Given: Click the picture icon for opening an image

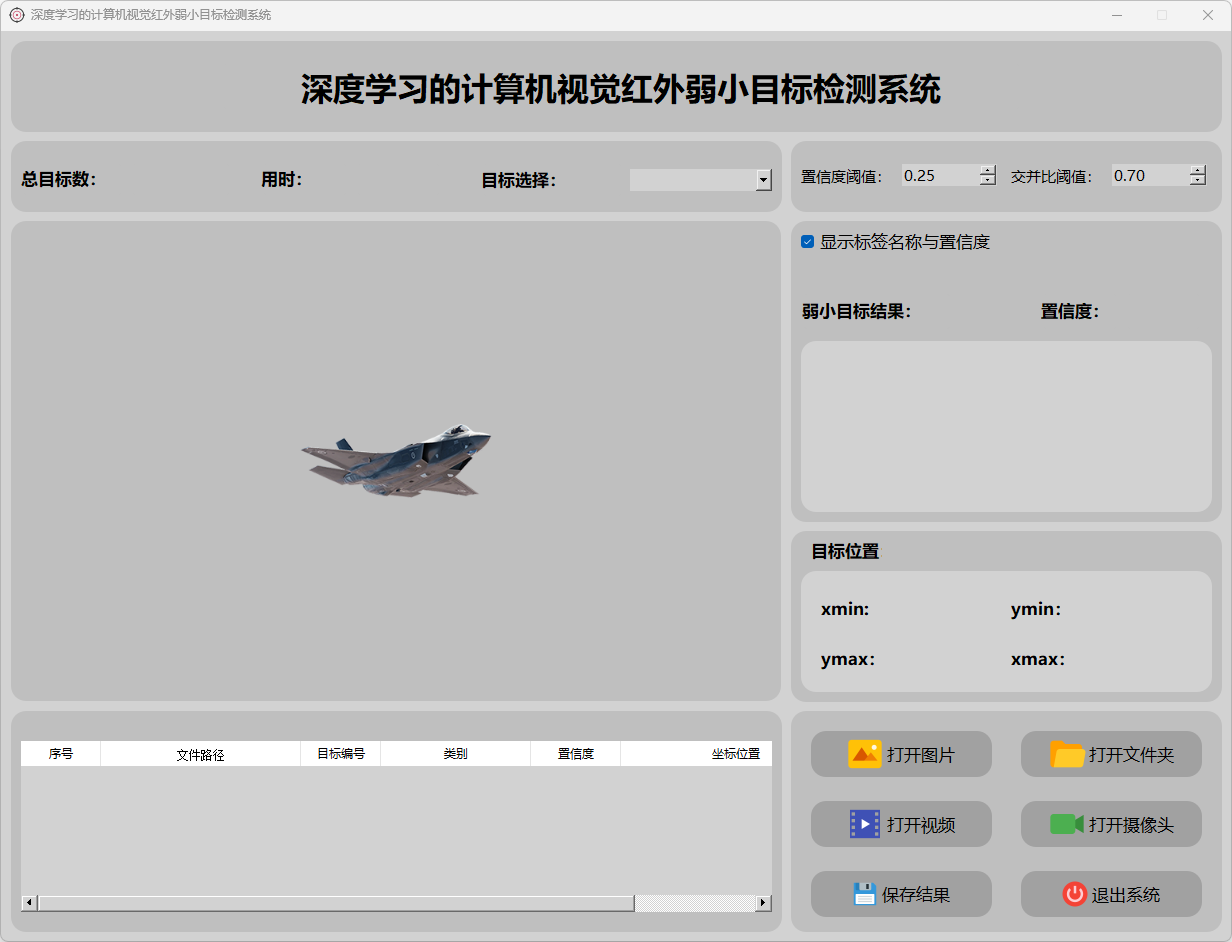Looking at the screenshot, I should pyautogui.click(x=864, y=754).
